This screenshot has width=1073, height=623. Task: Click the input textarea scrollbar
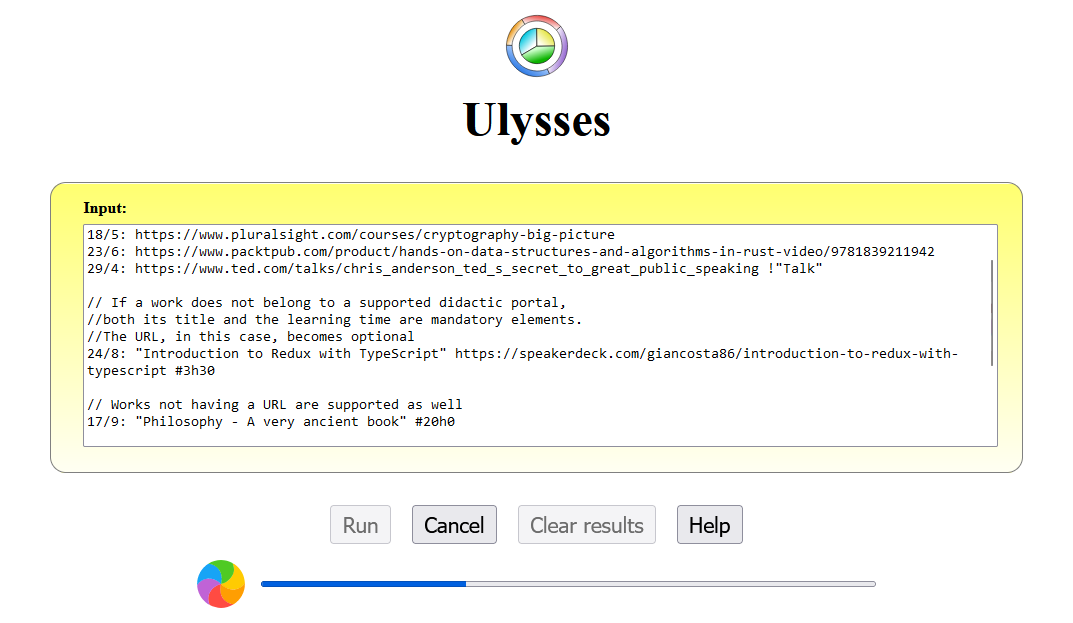(x=992, y=313)
